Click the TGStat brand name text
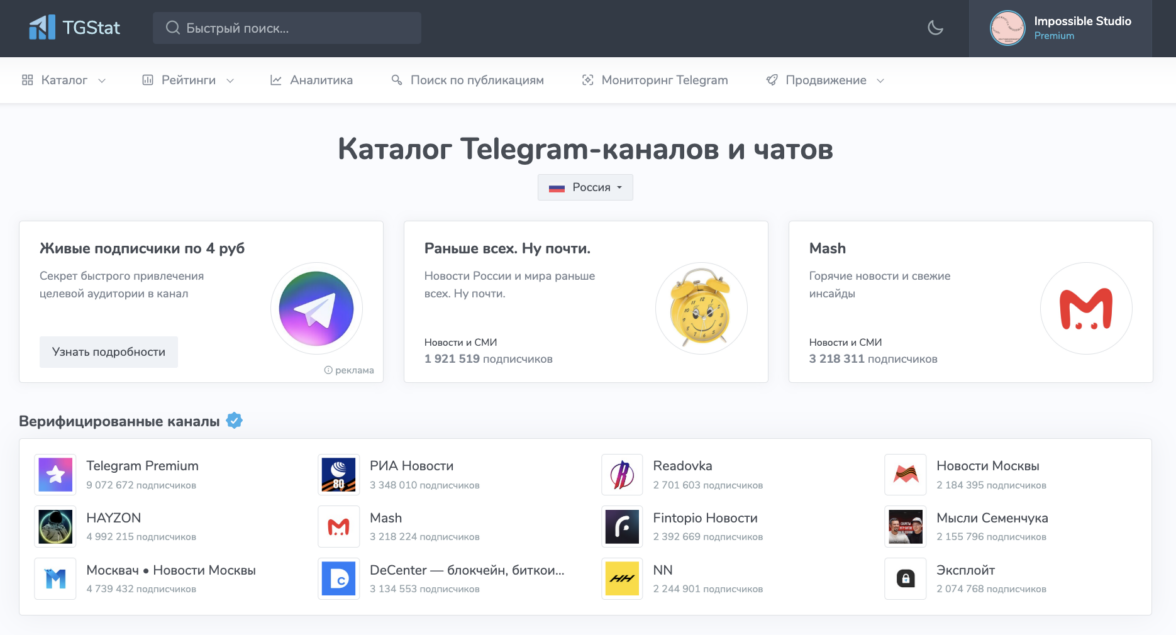Screen dimensions: 1176x635 tap(91, 28)
